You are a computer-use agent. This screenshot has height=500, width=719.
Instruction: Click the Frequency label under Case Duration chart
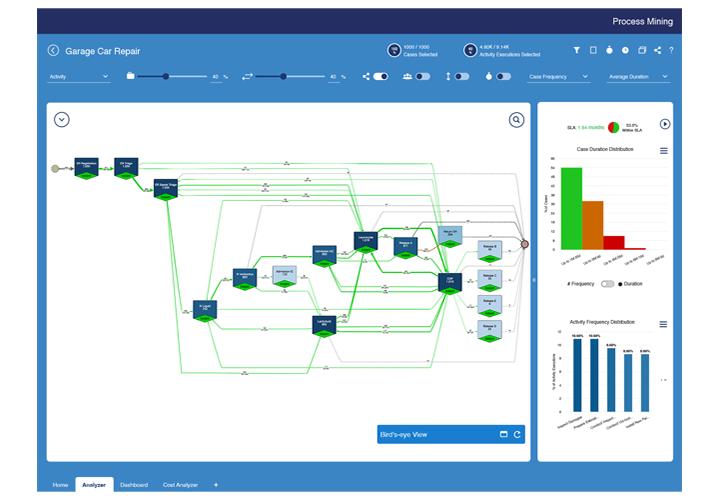(x=581, y=284)
